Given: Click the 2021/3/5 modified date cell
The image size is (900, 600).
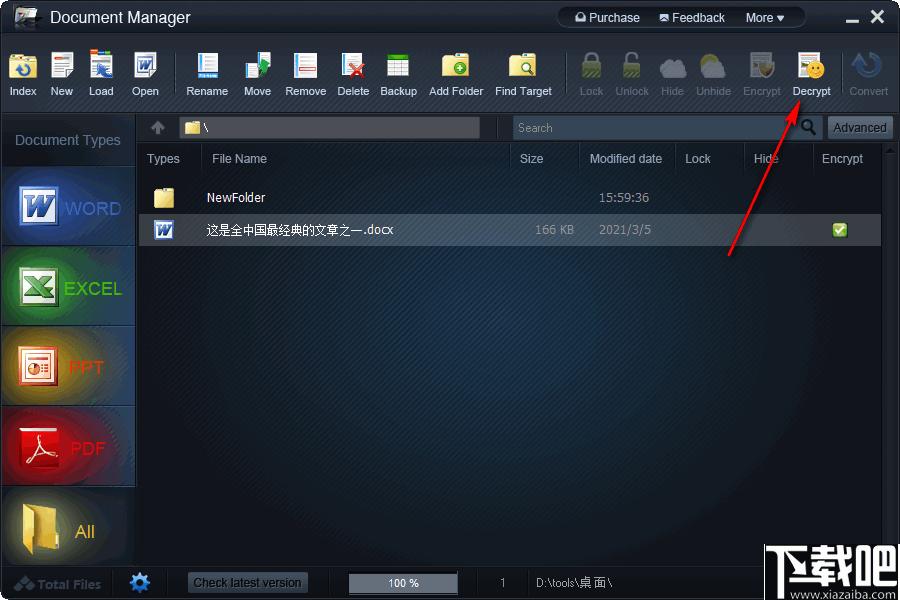Looking at the screenshot, I should pyautogui.click(x=625, y=230).
